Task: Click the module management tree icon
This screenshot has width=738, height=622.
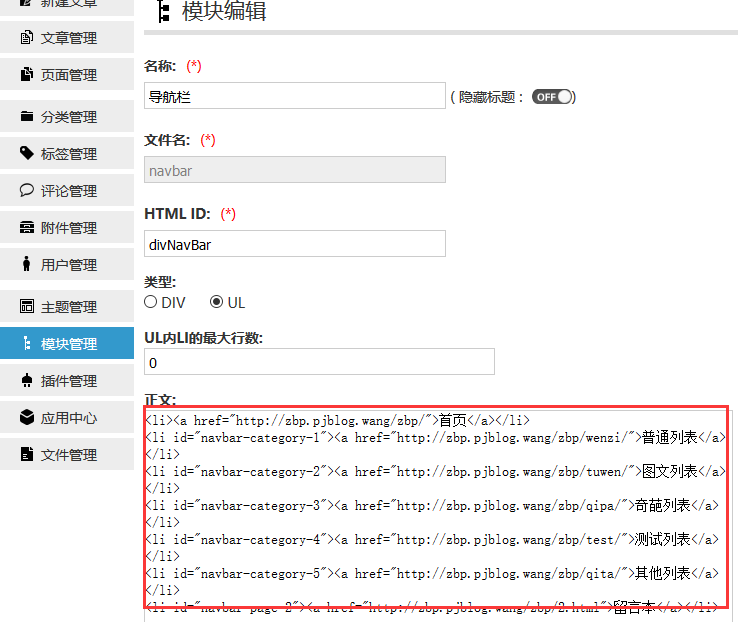Action: pos(27,343)
